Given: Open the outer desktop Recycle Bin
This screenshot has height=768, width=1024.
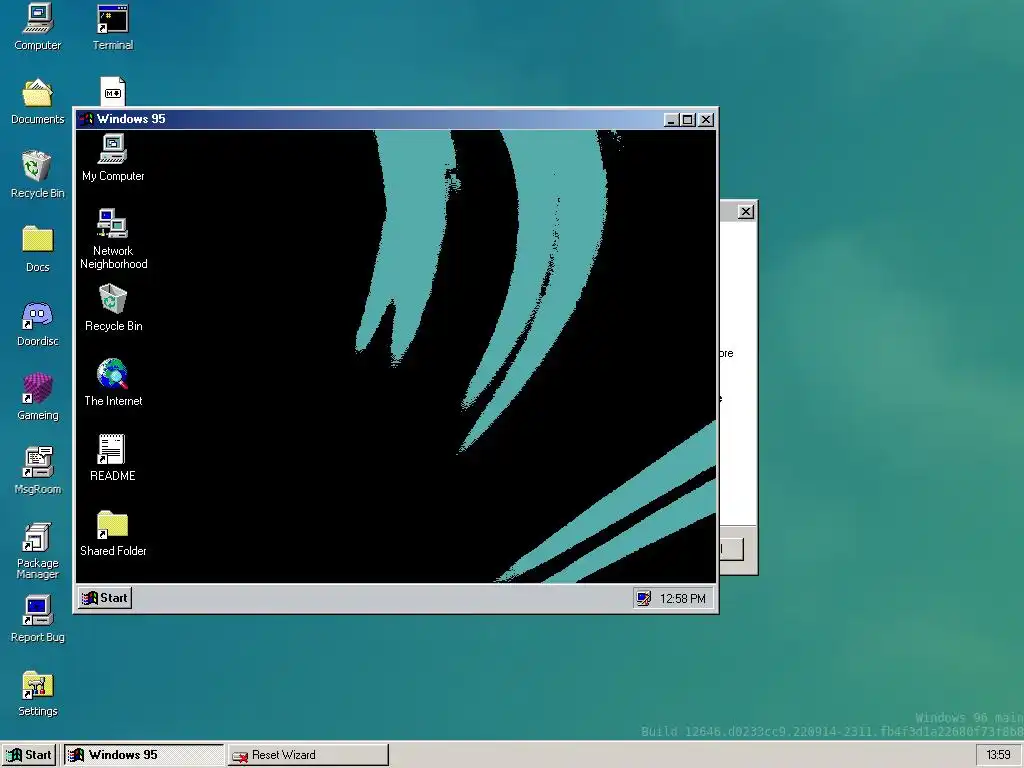Looking at the screenshot, I should [x=37, y=174].
